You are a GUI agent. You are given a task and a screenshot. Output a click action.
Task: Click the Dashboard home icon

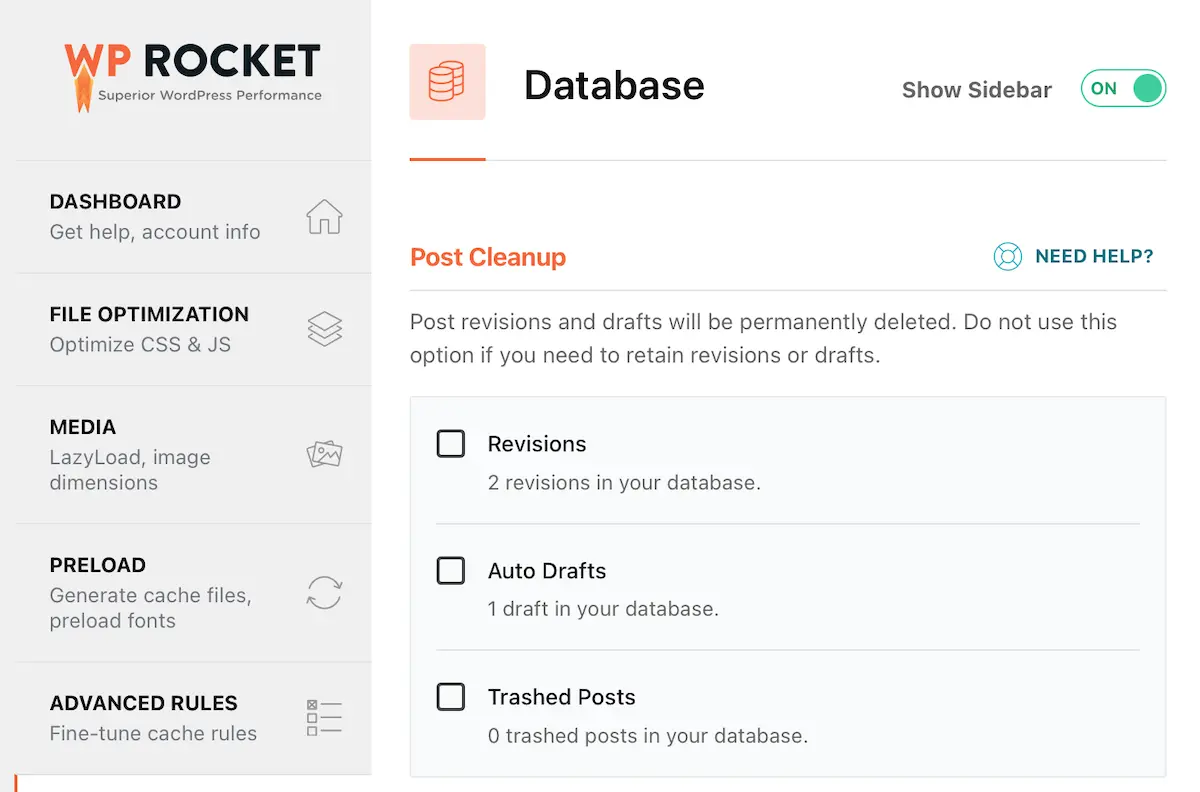click(324, 217)
